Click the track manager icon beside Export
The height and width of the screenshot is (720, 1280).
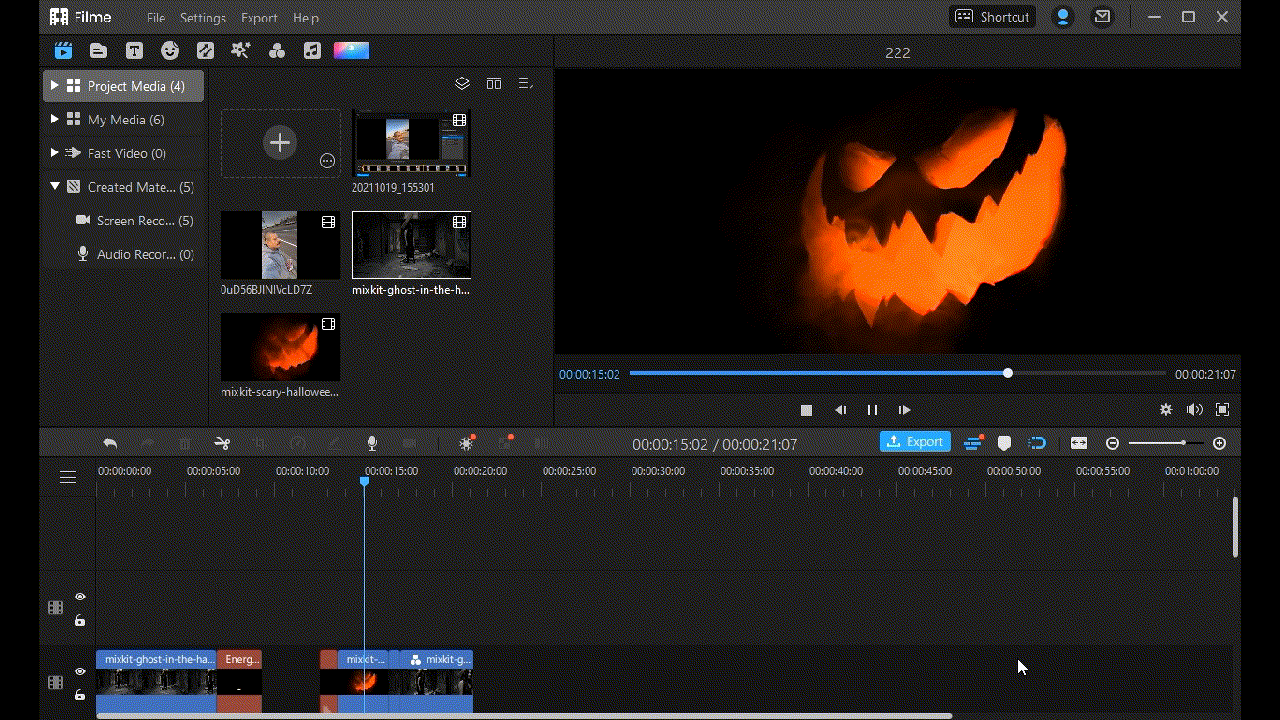coord(973,443)
